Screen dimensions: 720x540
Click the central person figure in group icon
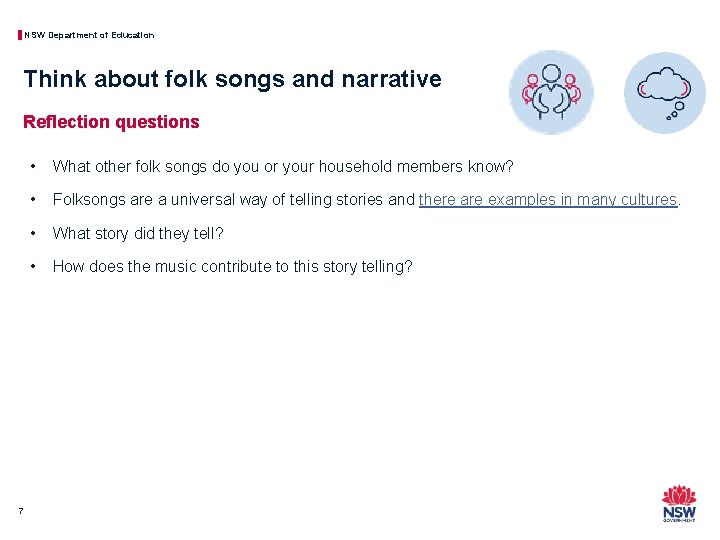coord(551,92)
